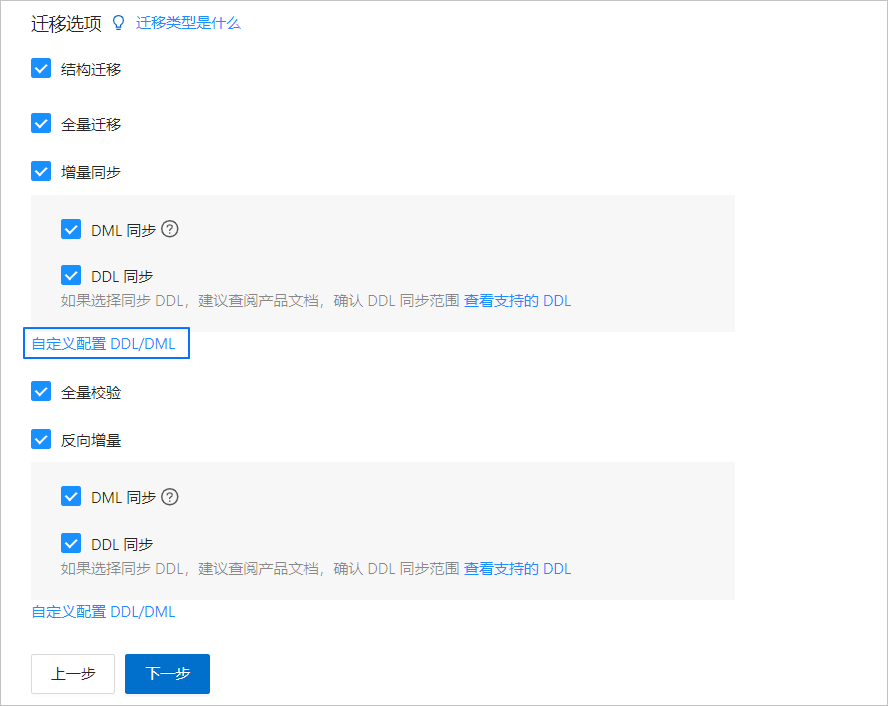Toggle DML 同步 under 增量同步
This screenshot has width=888, height=706.
[x=71, y=229]
